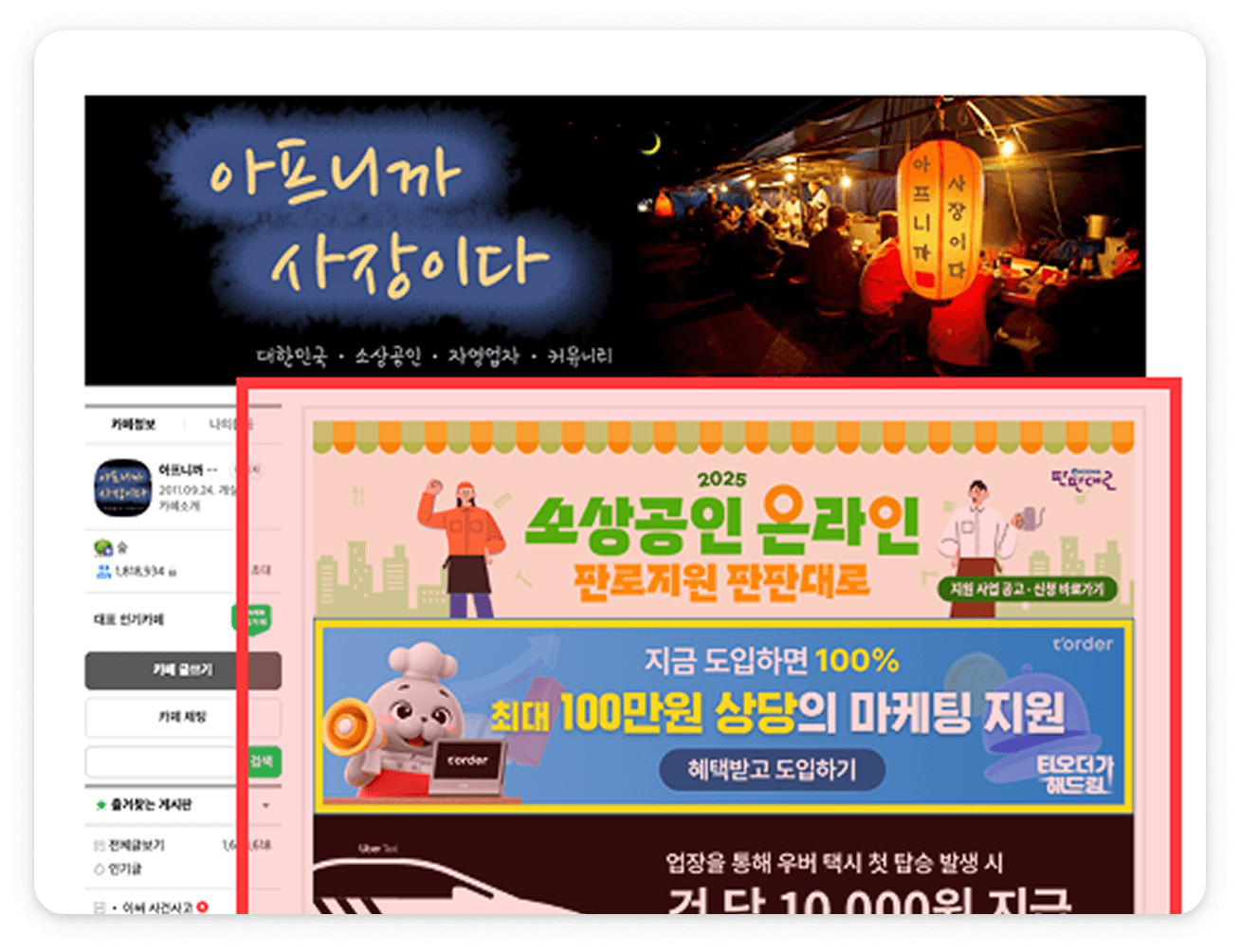Open the 전체글보기 board
The image size is (1240, 952).
(137, 845)
